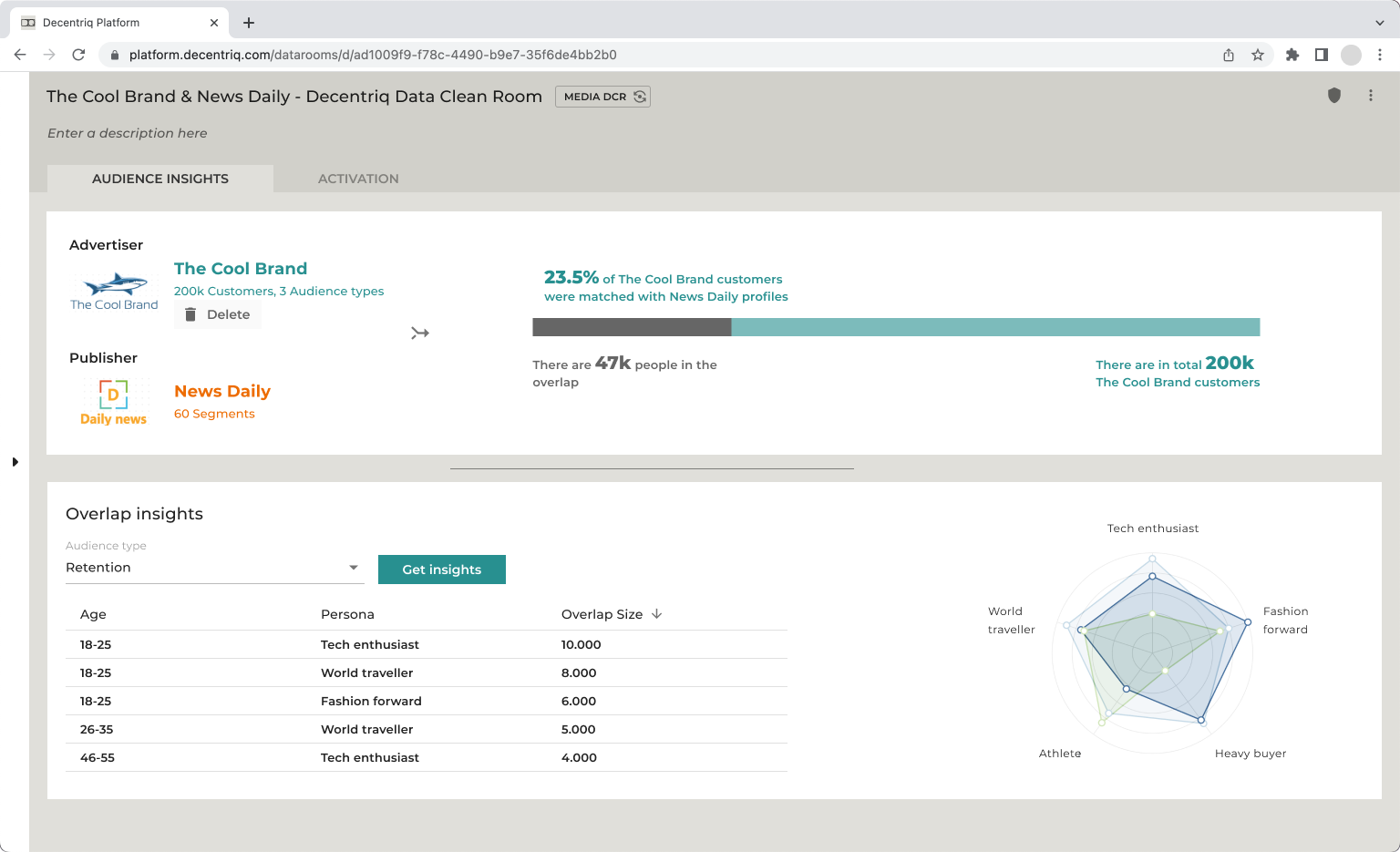Click the merge arrow icon between logos
The image size is (1400, 852).
pyautogui.click(x=419, y=334)
